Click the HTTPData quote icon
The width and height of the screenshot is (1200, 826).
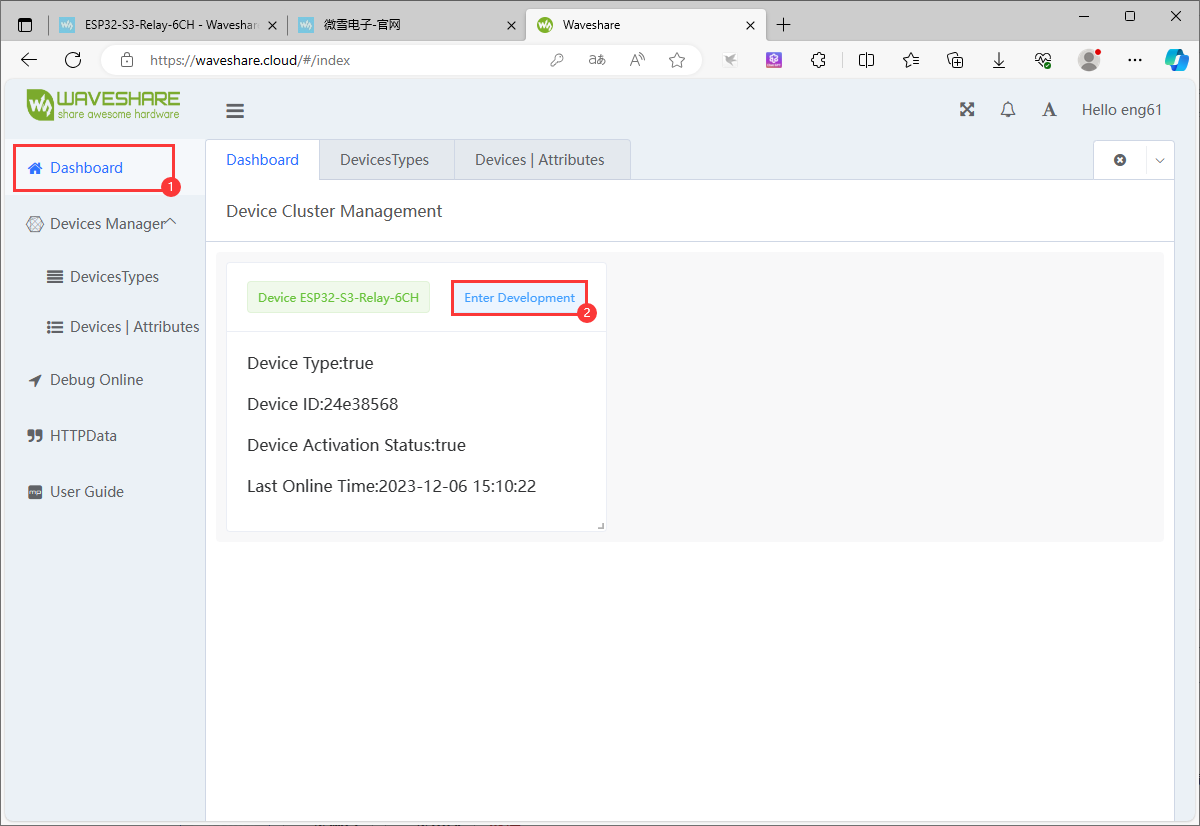[x=35, y=436]
